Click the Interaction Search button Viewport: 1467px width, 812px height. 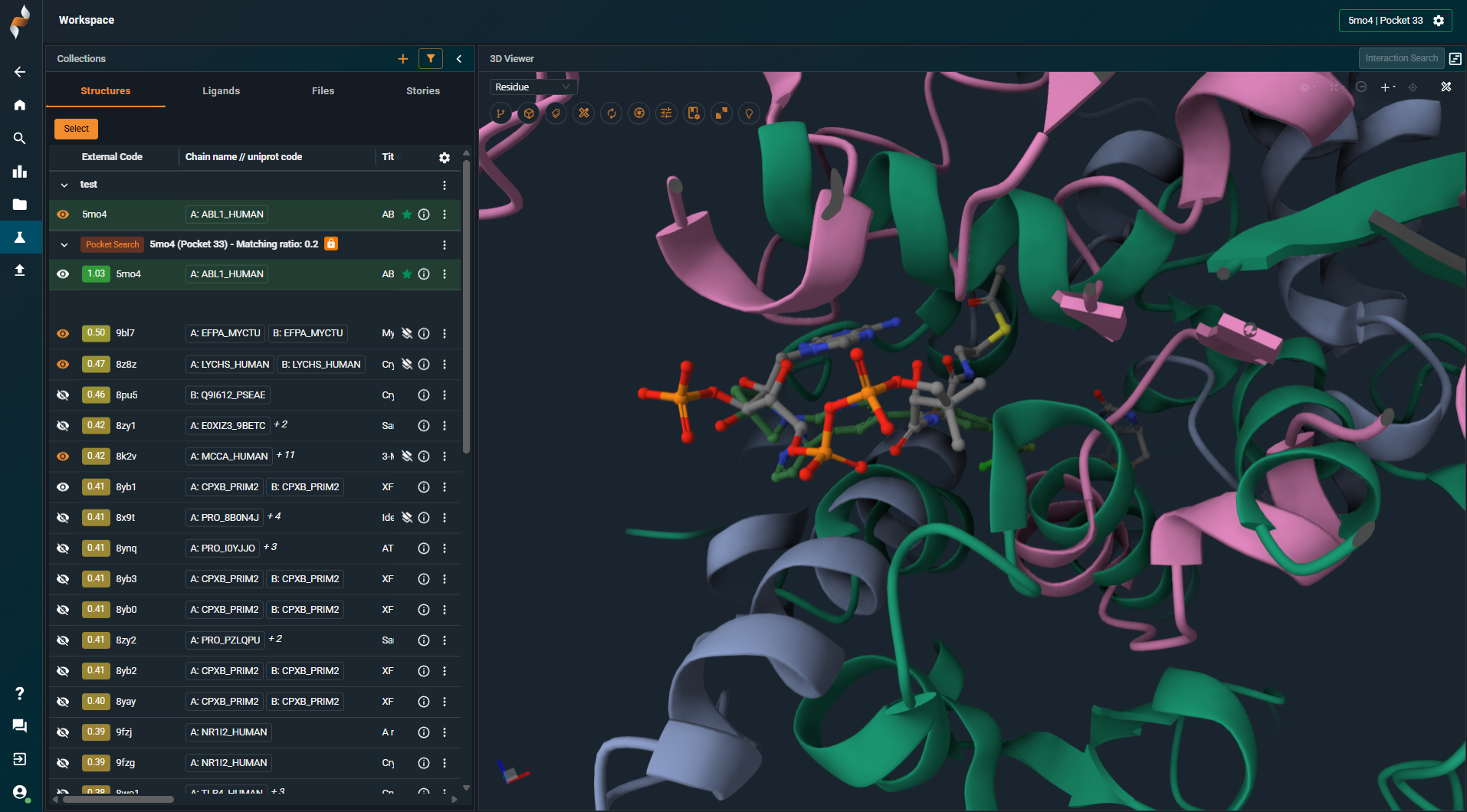click(x=1400, y=58)
